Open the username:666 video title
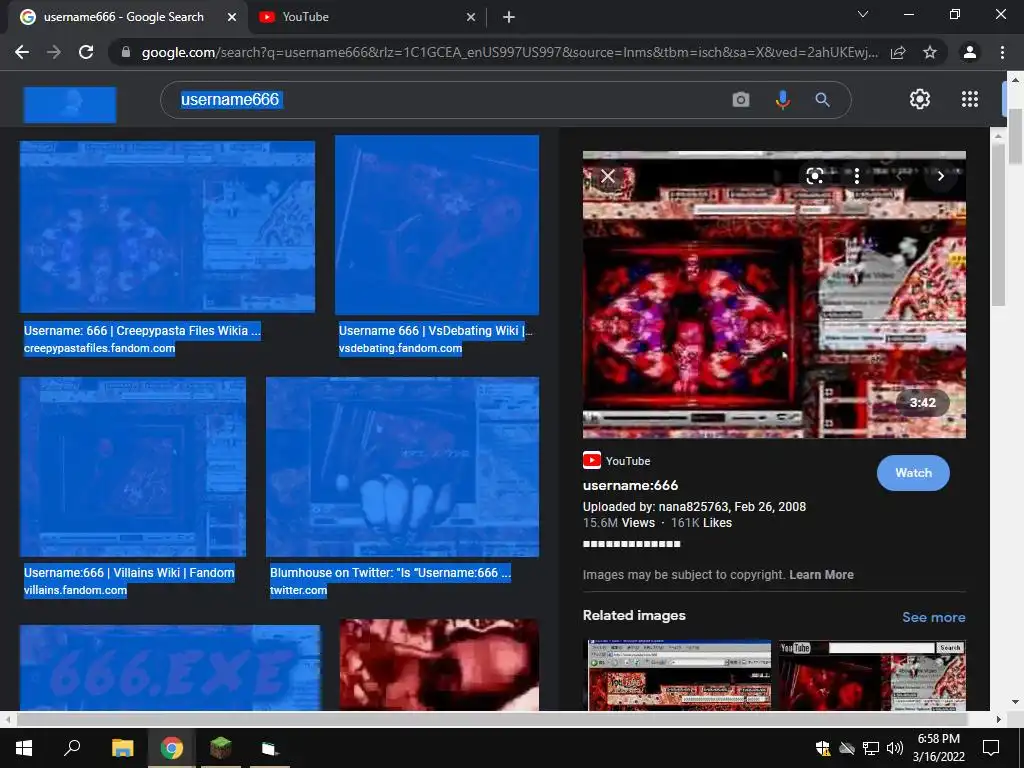Viewport: 1024px width, 768px height. (630, 485)
